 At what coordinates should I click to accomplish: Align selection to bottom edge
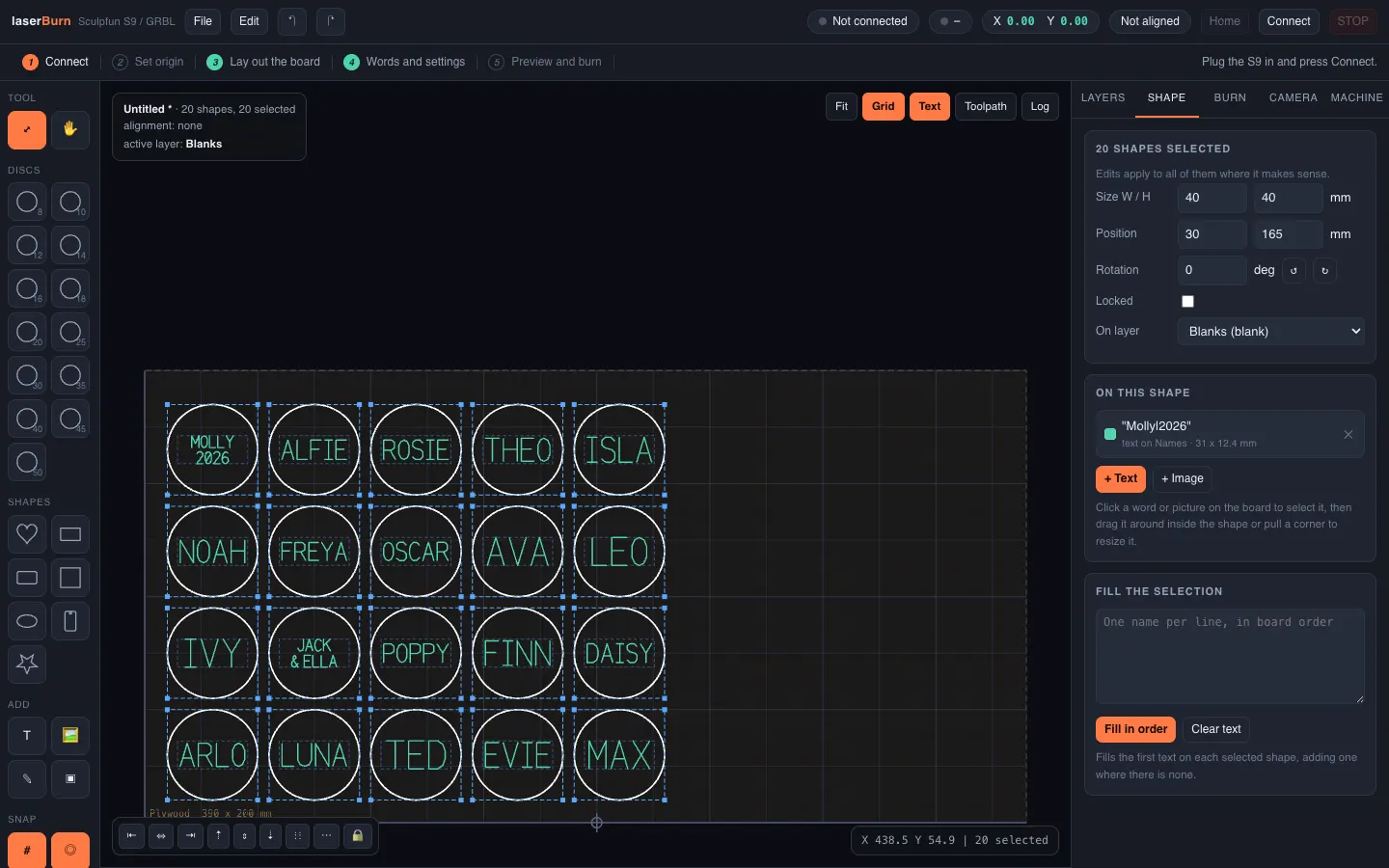point(271,836)
